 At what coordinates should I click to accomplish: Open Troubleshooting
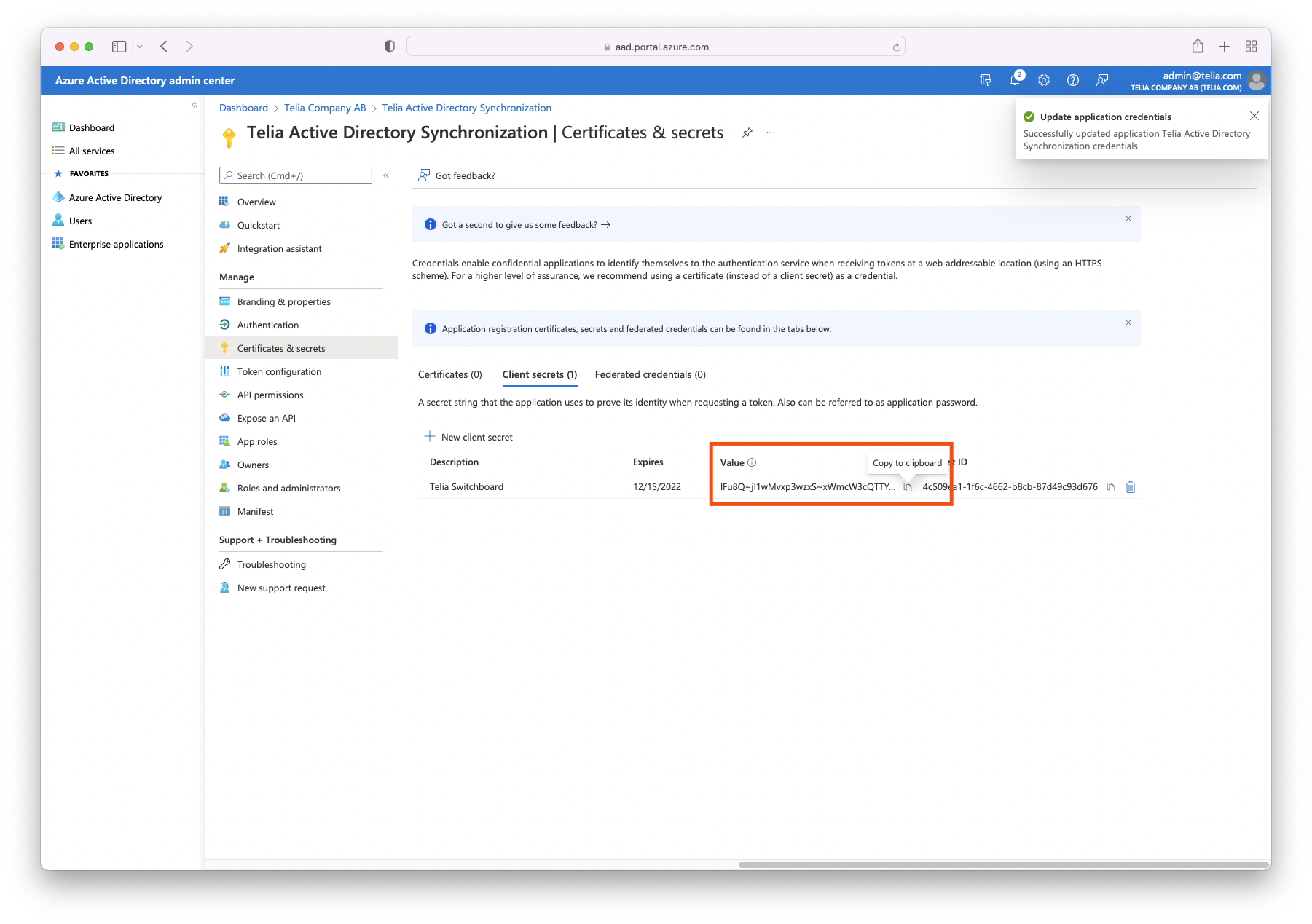coord(271,564)
